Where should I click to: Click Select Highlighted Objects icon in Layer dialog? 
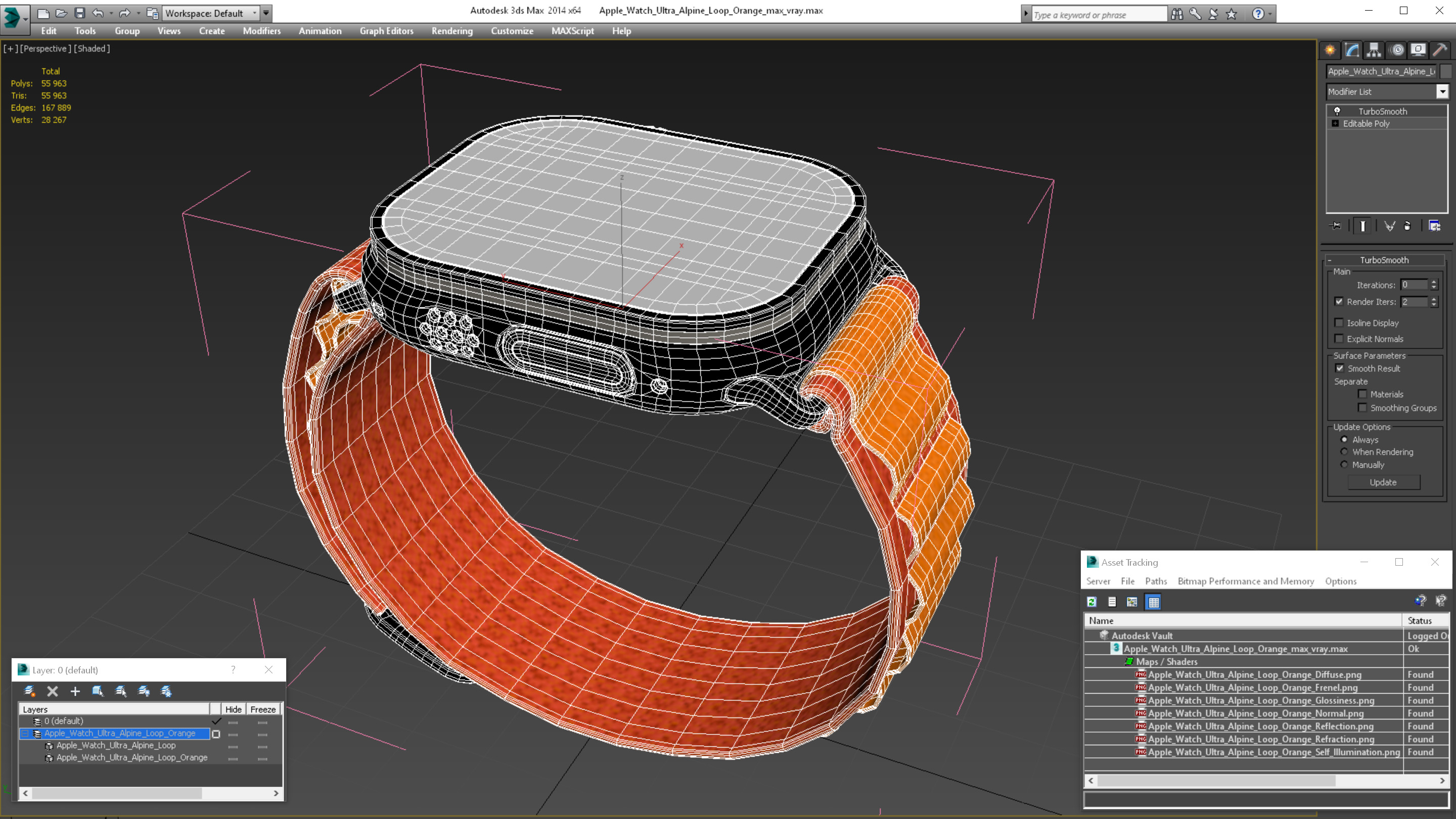98,691
